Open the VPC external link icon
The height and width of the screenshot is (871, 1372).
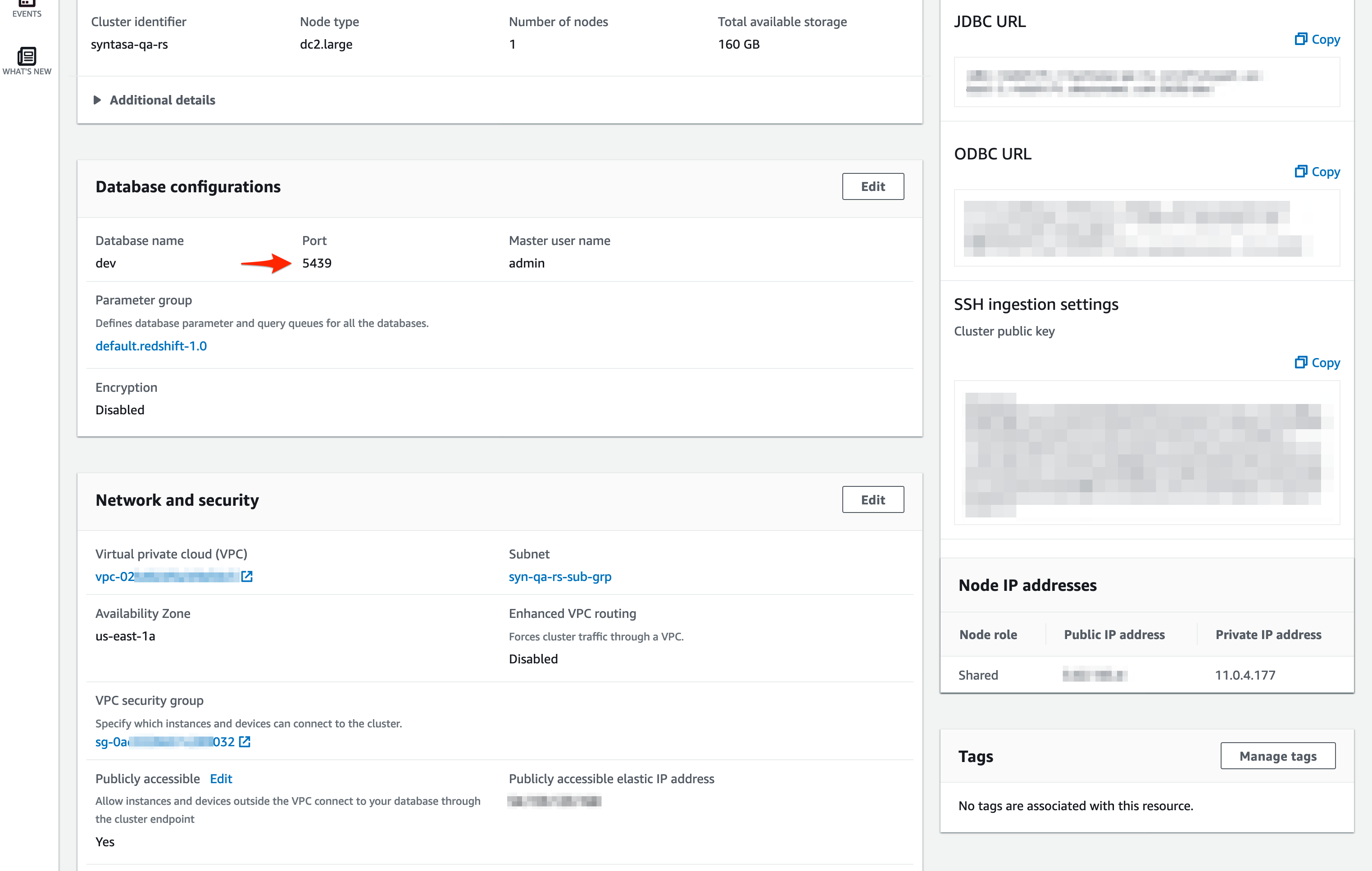pyautogui.click(x=247, y=576)
